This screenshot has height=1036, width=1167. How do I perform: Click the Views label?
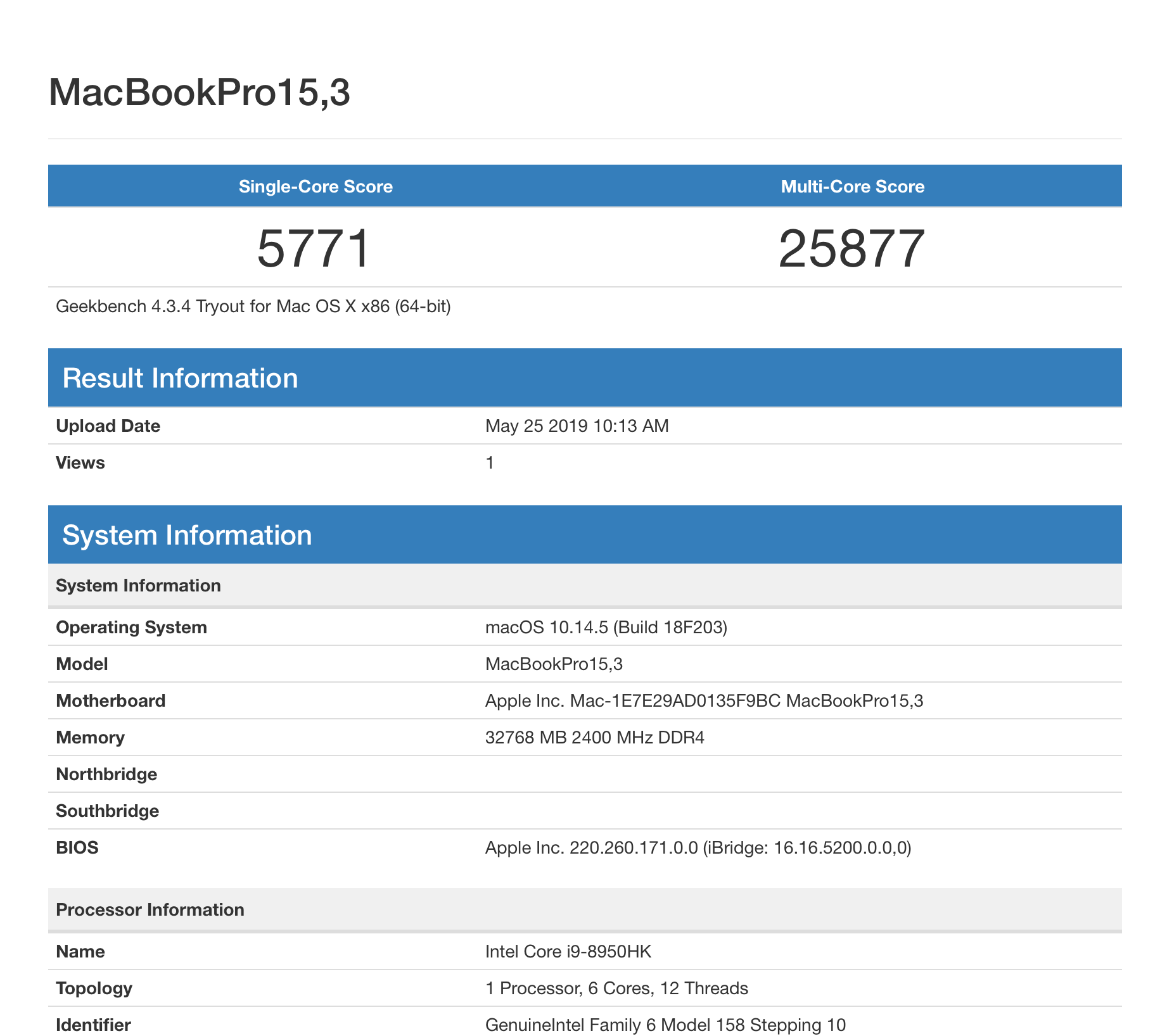point(80,462)
